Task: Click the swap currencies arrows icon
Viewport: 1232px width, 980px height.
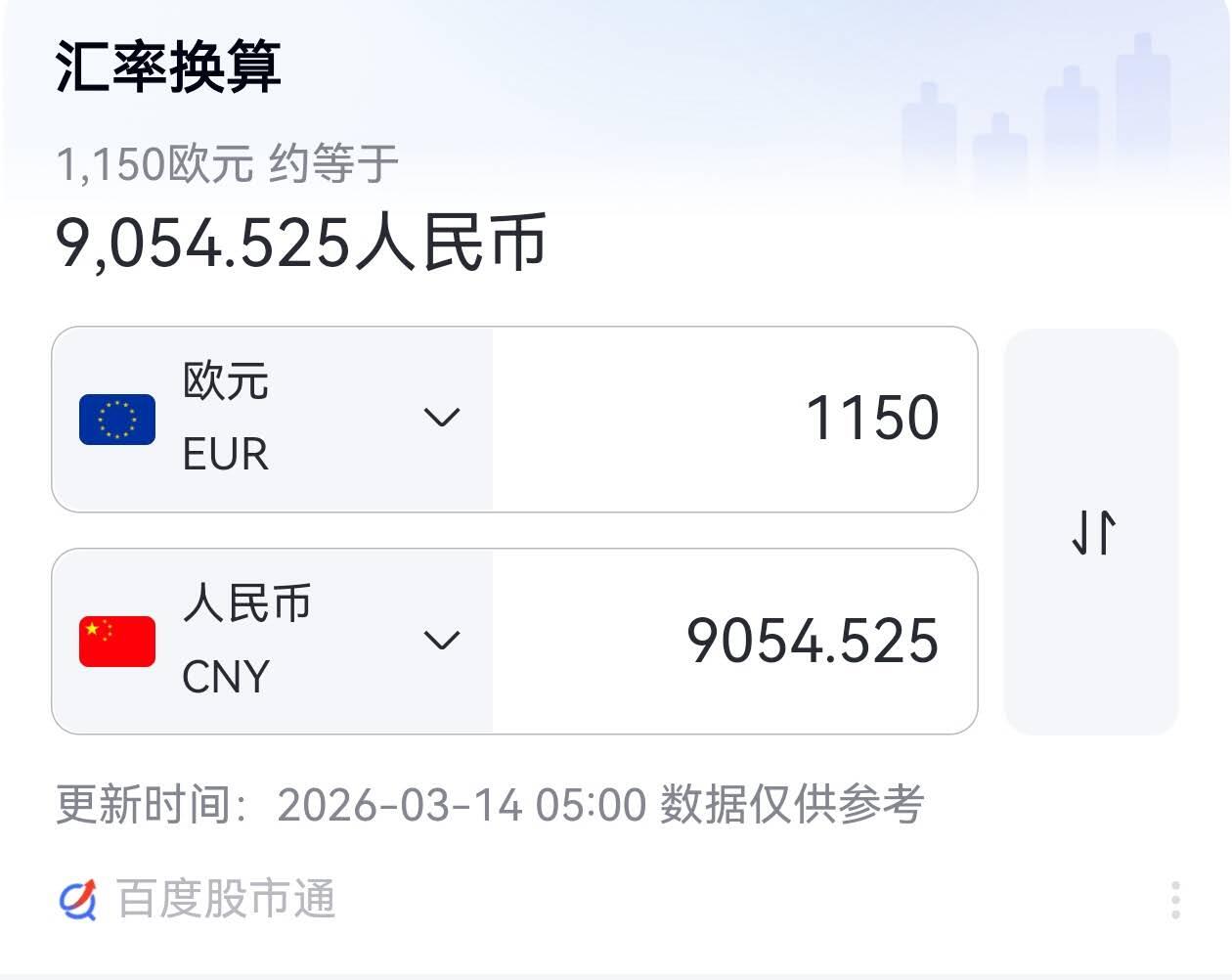Action: pos(1093,531)
